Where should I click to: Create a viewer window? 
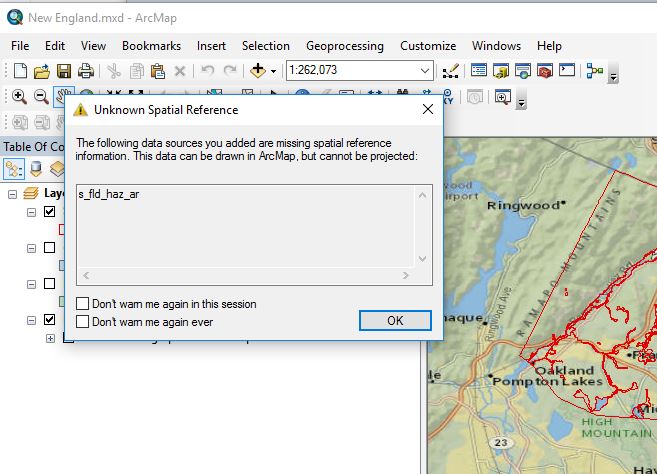(x=502, y=97)
